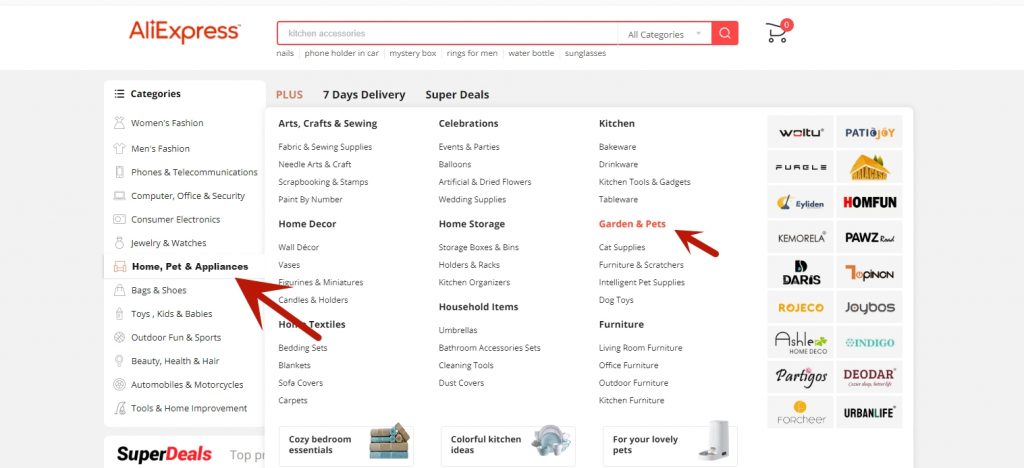Expand the All Categories dropdown
This screenshot has height=468, width=1024.
point(664,34)
